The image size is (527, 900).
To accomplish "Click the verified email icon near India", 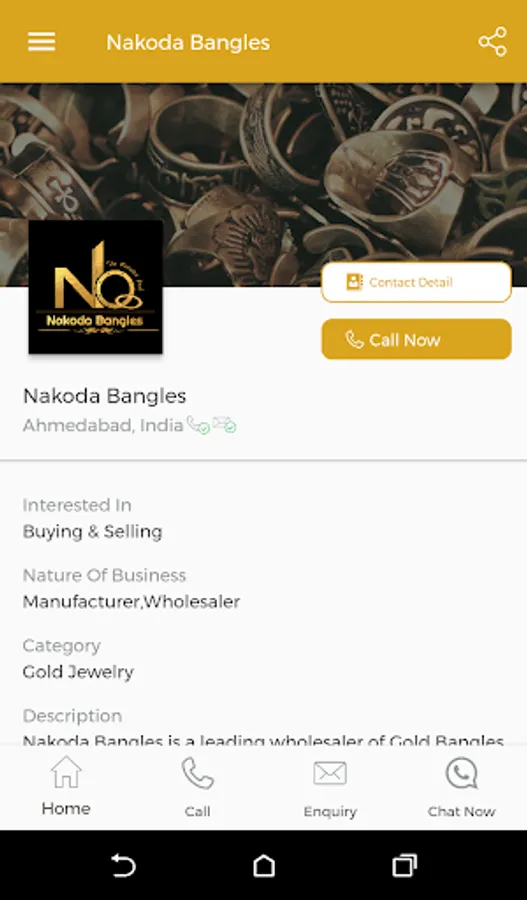I will click(x=224, y=425).
